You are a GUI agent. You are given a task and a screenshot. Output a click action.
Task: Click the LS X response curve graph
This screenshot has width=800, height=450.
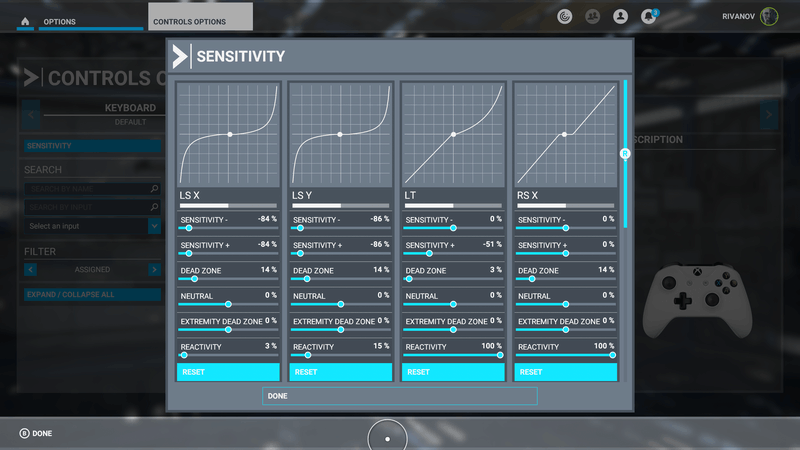(228, 134)
